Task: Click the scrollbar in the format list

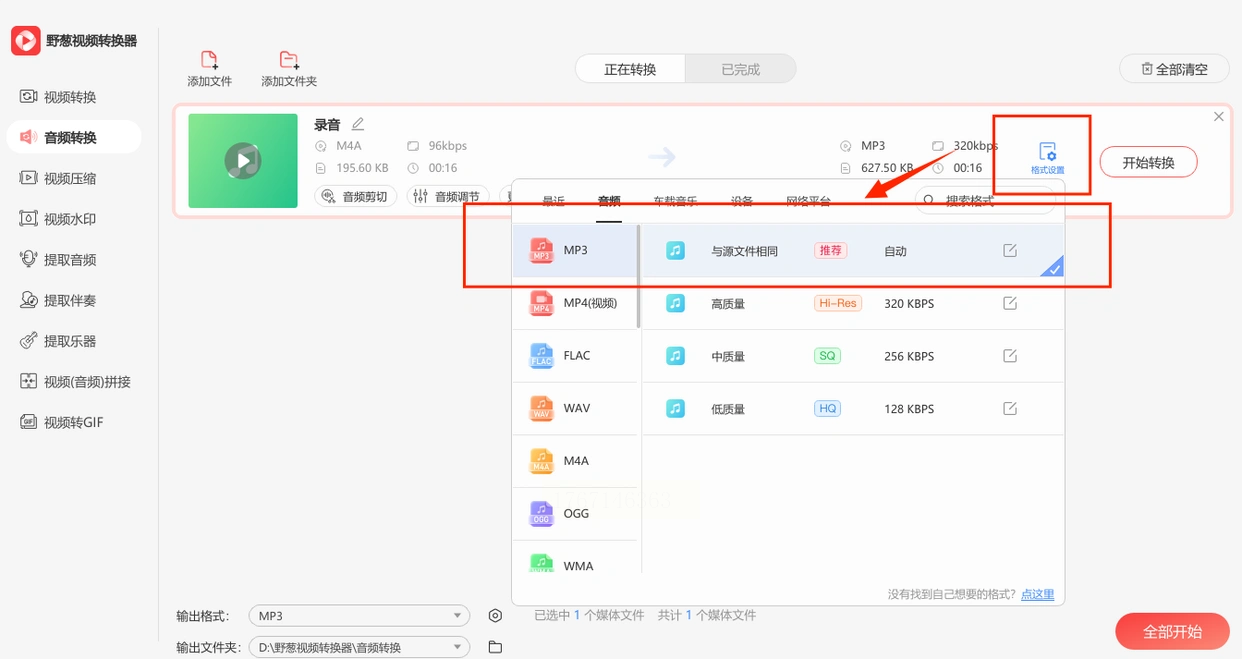Action: pyautogui.click(x=639, y=276)
